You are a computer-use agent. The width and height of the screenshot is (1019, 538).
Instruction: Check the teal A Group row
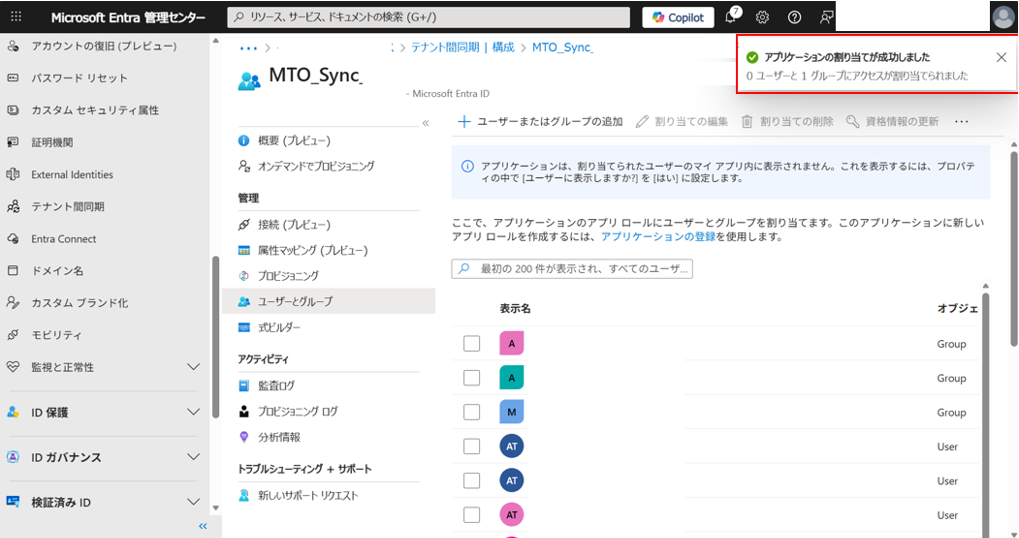(x=472, y=378)
